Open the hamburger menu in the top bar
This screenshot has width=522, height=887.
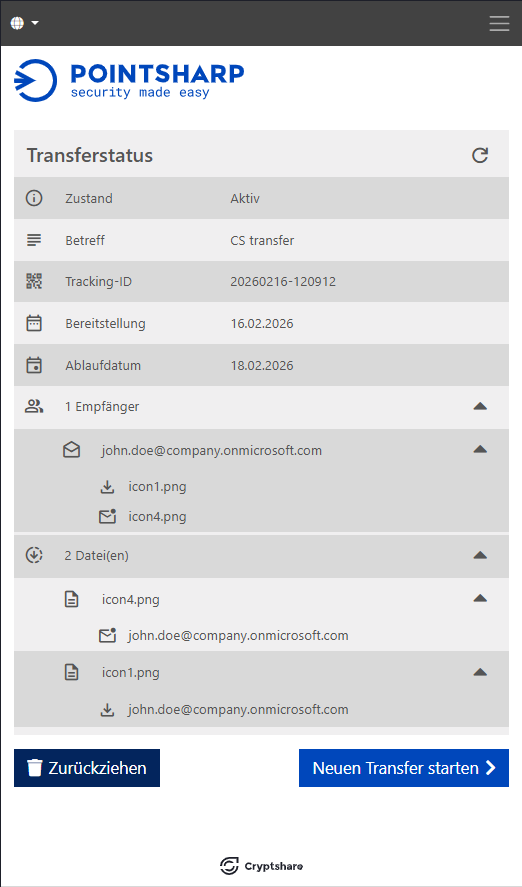coord(499,23)
